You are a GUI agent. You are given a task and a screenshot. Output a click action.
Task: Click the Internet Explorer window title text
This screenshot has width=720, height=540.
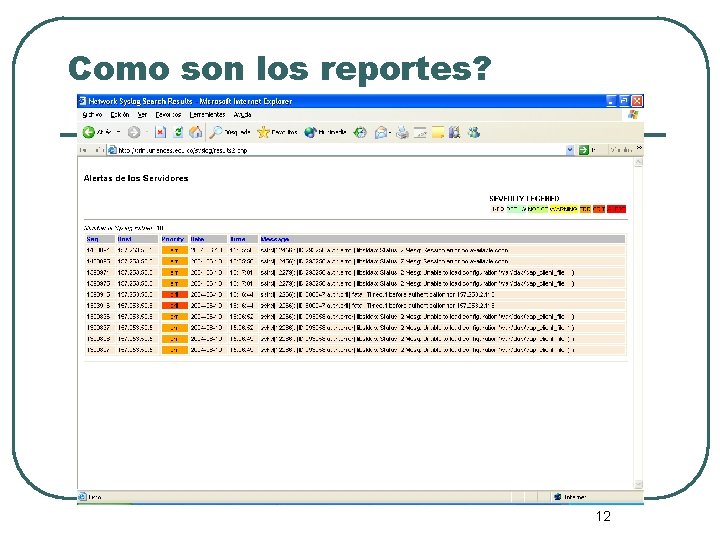[x=190, y=101]
